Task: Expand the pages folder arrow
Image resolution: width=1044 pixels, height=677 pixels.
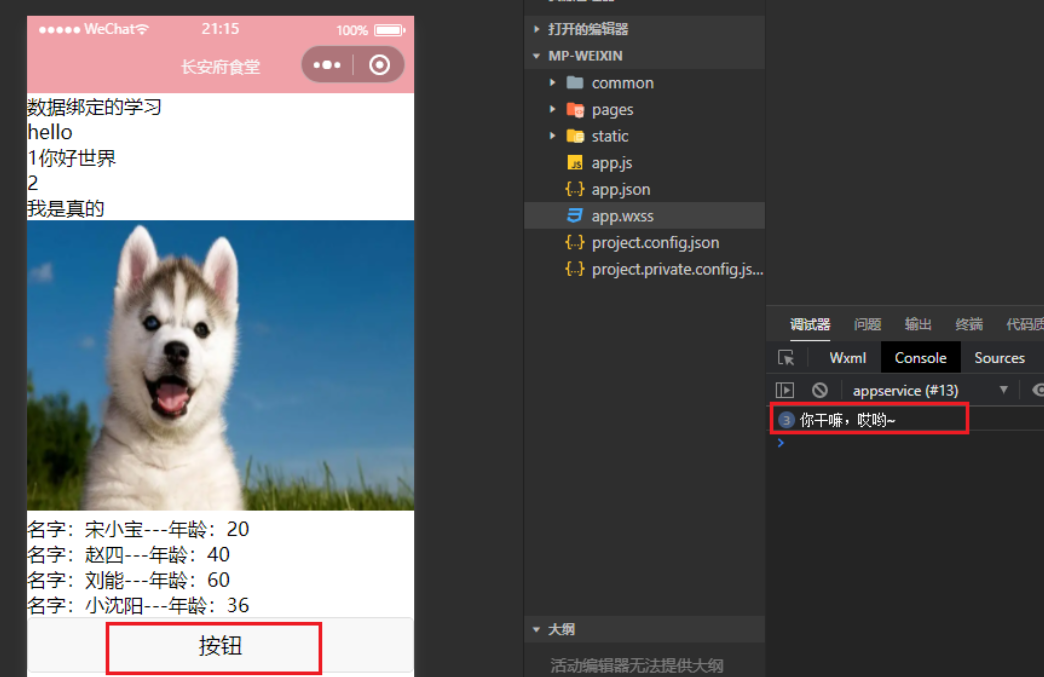Action: pos(552,109)
